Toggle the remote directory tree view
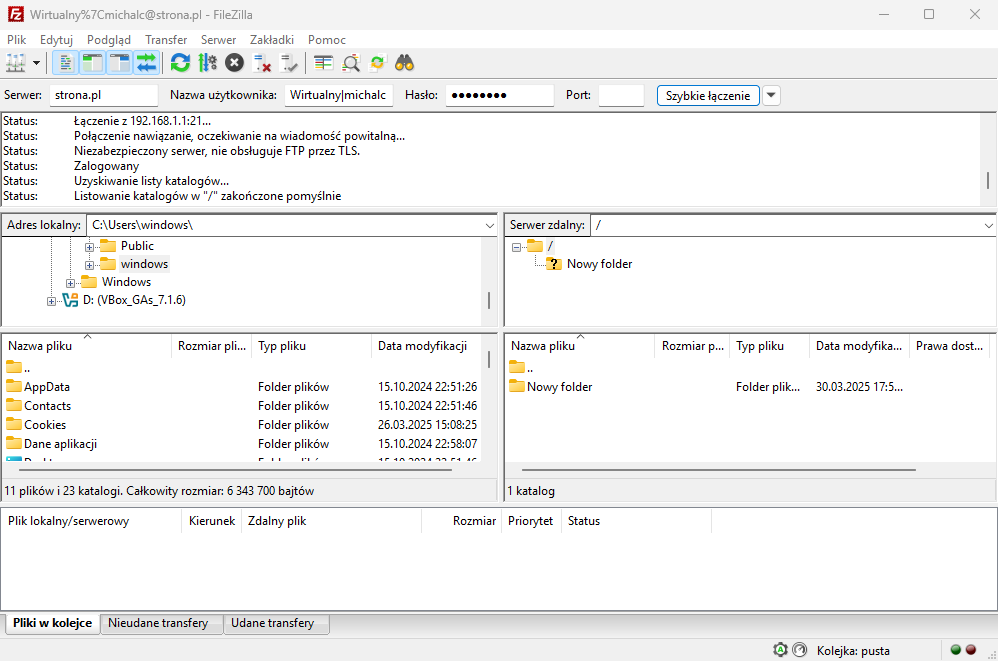Screen dimensions: 998x661 (x=120, y=63)
